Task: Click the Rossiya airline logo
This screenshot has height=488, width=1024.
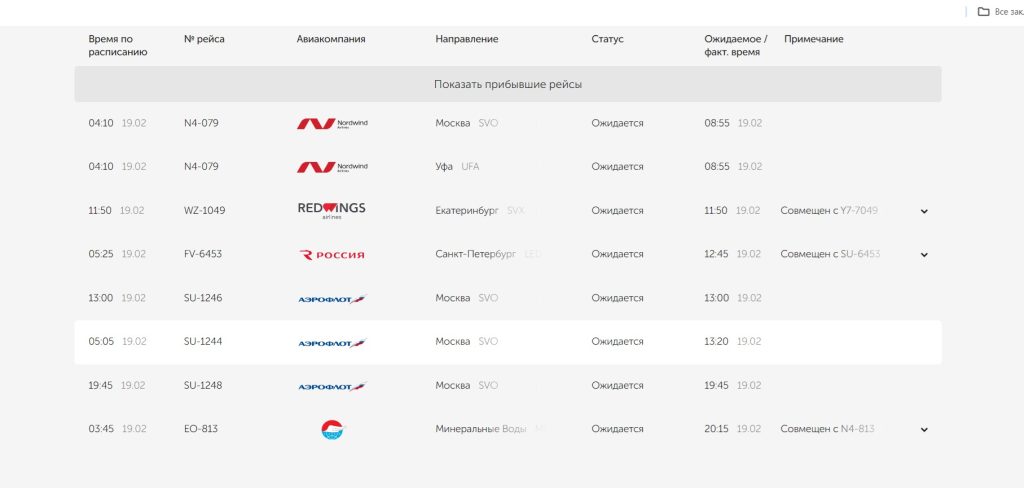Action: [x=332, y=254]
